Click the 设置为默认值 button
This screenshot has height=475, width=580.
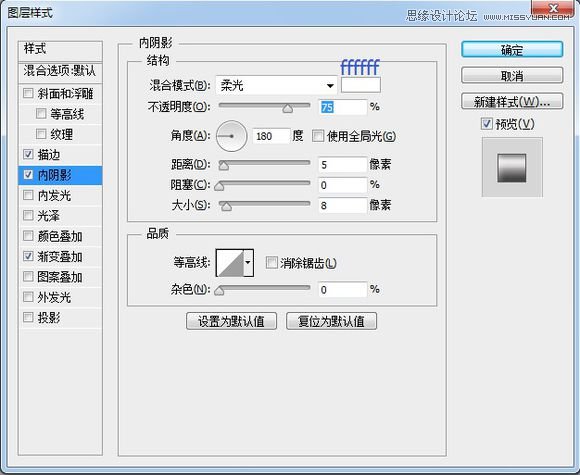pyautogui.click(x=232, y=321)
